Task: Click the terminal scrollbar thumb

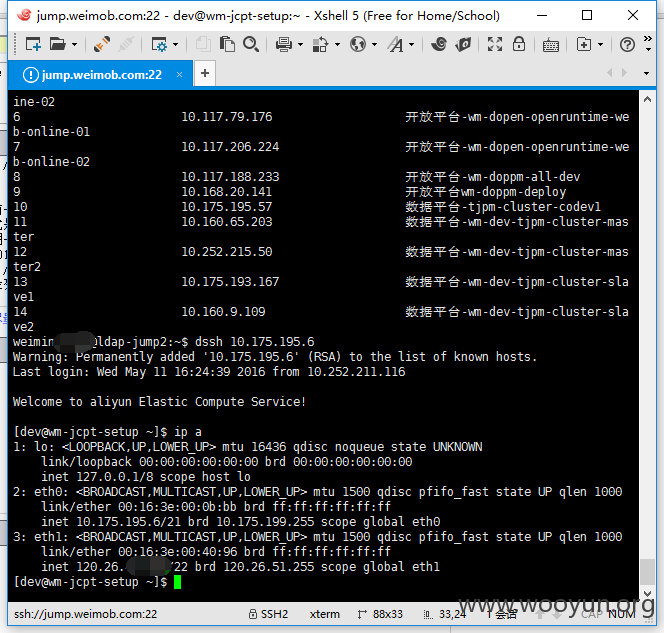Action: point(647,572)
